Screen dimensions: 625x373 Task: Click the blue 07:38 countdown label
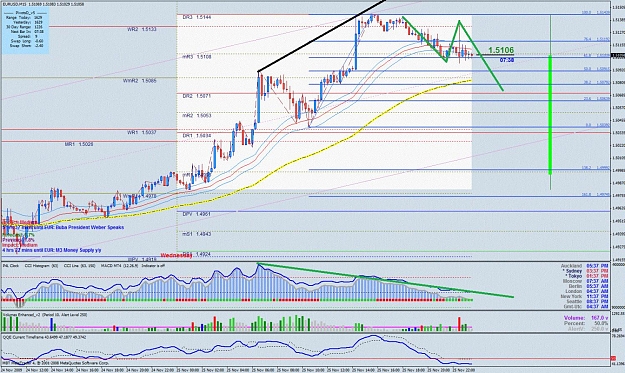pyautogui.click(x=507, y=60)
